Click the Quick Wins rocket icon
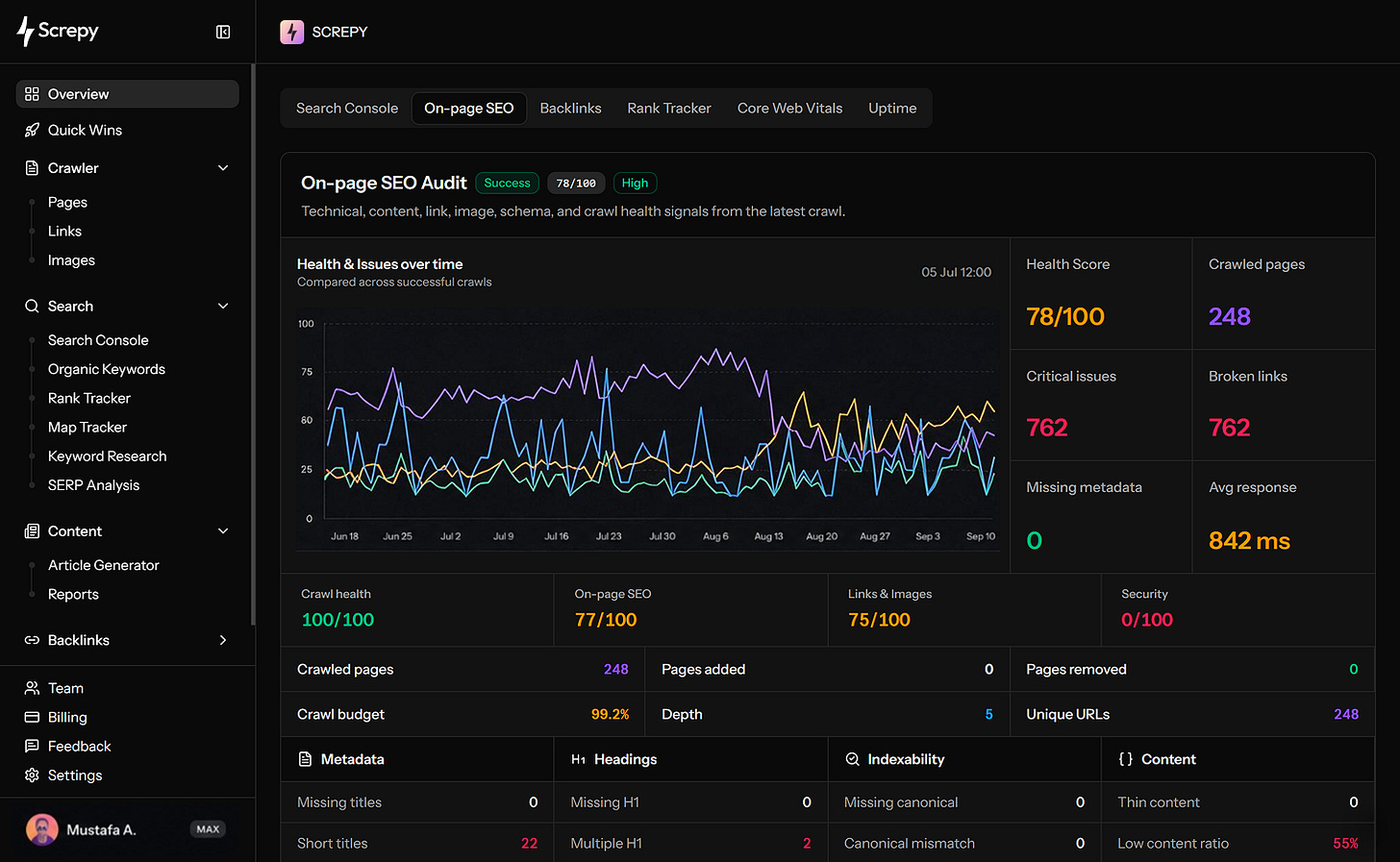Screen dimensions: 1400x862 click(x=32, y=130)
